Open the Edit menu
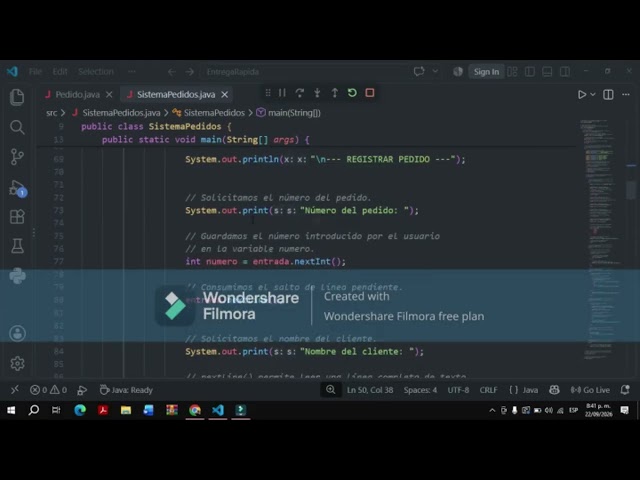 pos(60,72)
